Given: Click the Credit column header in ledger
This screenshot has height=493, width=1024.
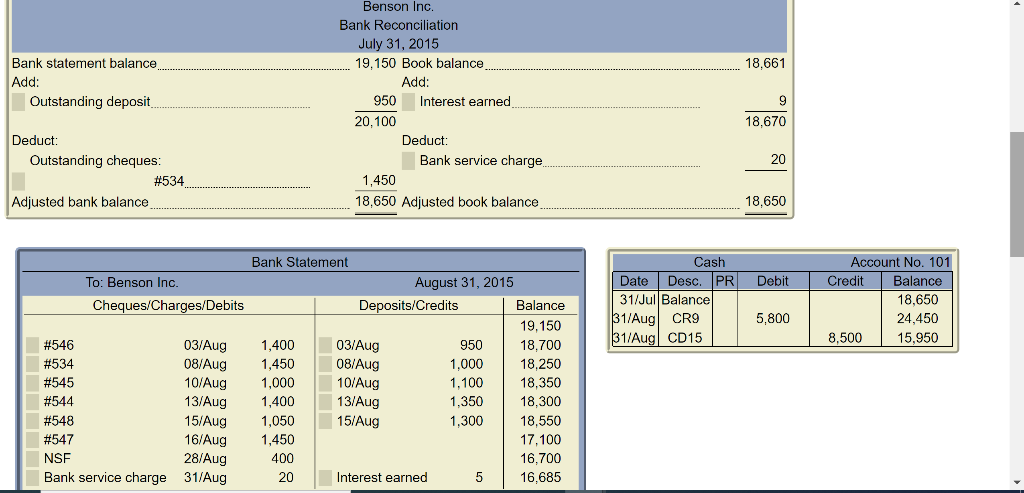Looking at the screenshot, I should point(845,281).
